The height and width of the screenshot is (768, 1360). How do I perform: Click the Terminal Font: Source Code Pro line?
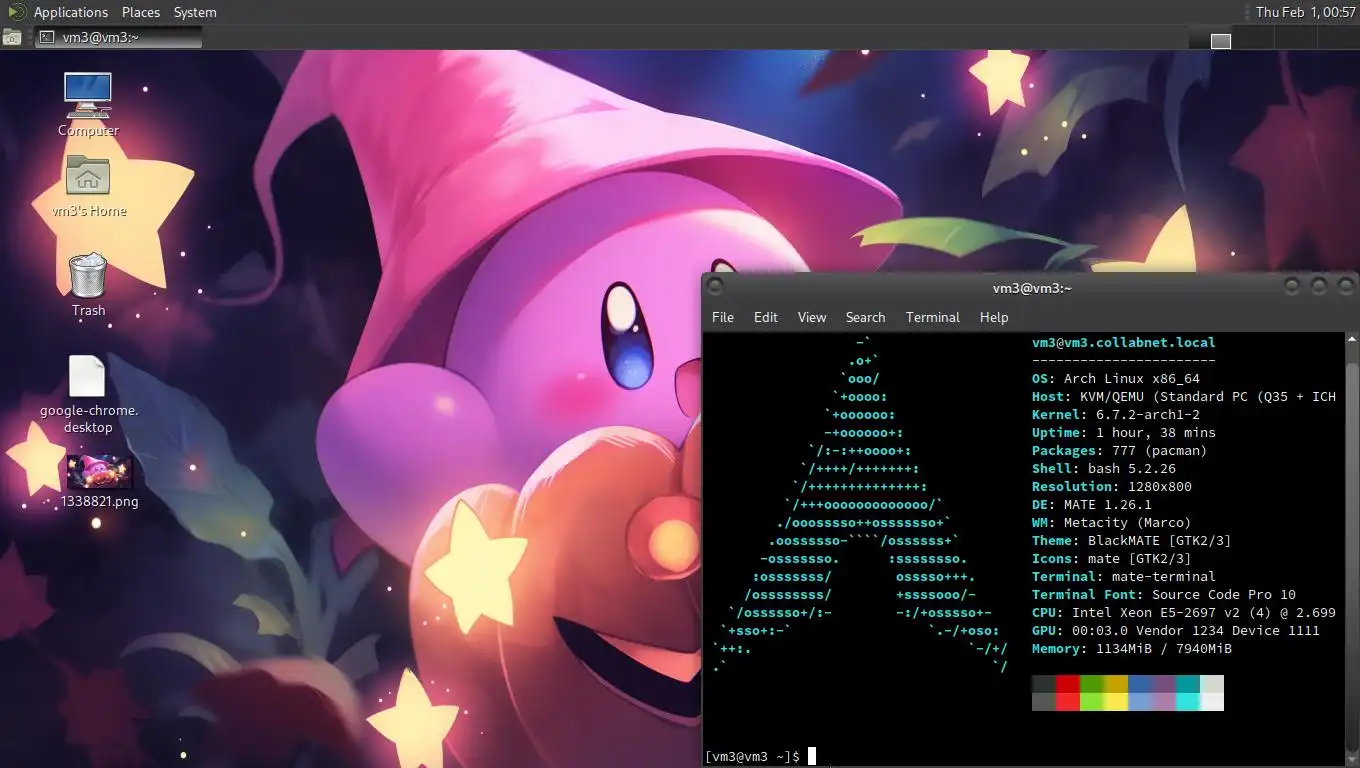(x=1164, y=595)
